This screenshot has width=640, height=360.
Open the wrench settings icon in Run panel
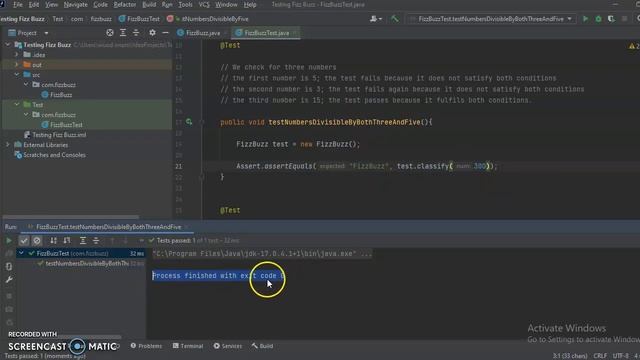(9, 280)
